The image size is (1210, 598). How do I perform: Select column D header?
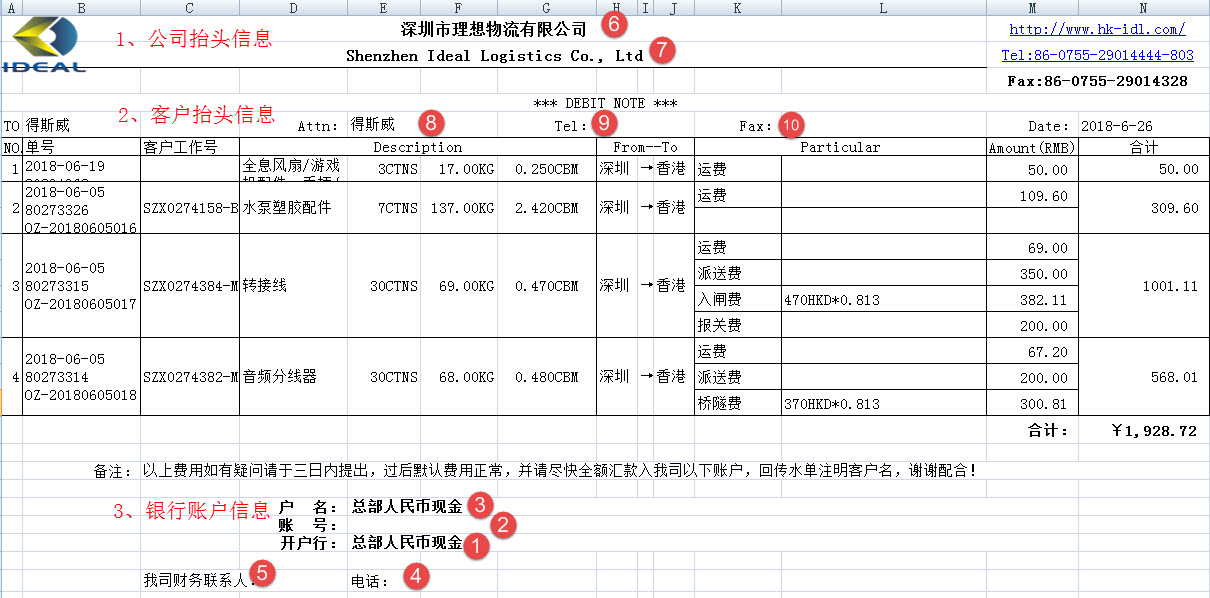(293, 8)
